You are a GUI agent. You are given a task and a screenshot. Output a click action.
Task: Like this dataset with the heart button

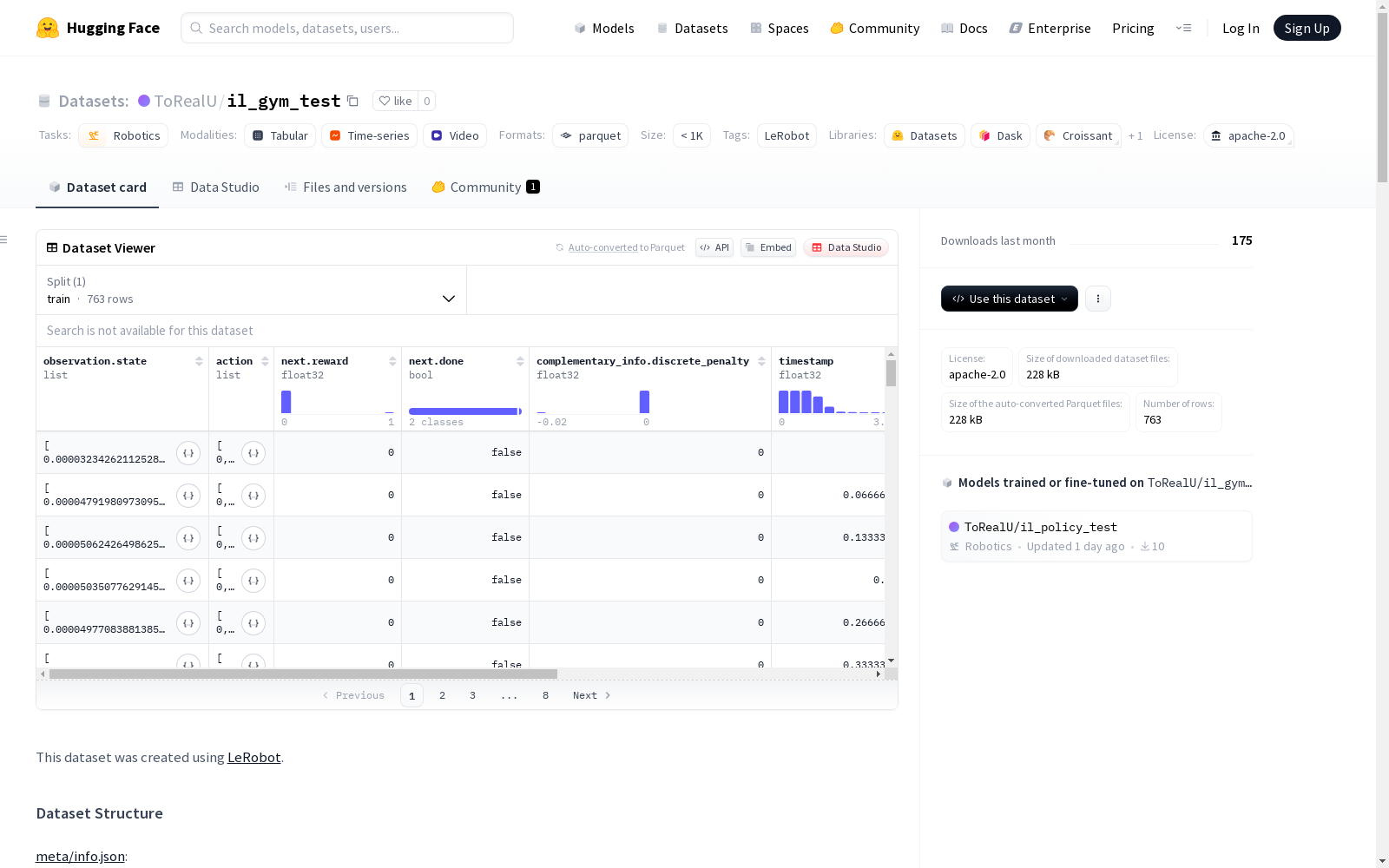tap(395, 101)
